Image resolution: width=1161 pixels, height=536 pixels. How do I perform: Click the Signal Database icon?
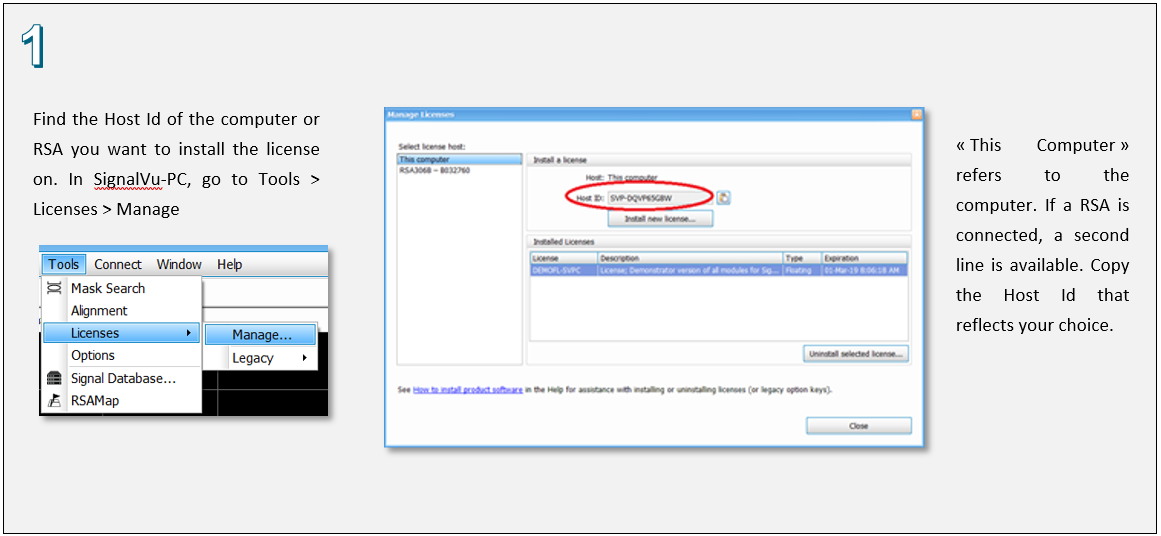54,379
